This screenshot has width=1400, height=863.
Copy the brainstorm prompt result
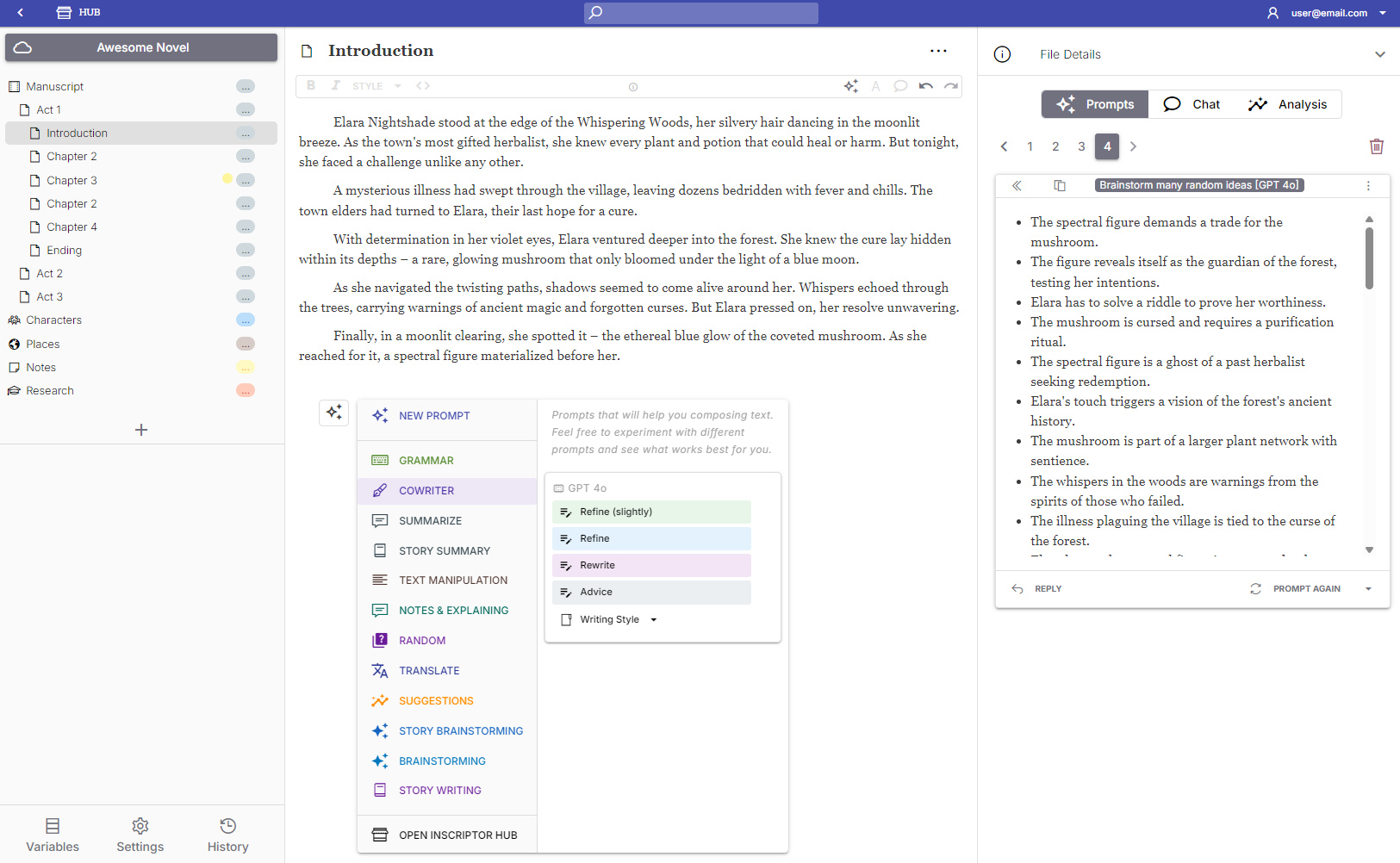[x=1058, y=185]
